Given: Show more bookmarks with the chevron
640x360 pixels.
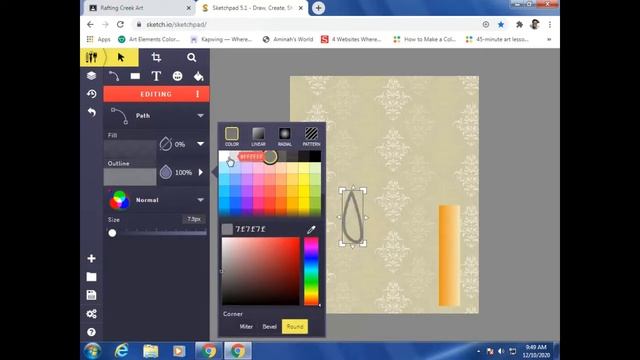Looking at the screenshot, I should pyautogui.click(x=549, y=39).
